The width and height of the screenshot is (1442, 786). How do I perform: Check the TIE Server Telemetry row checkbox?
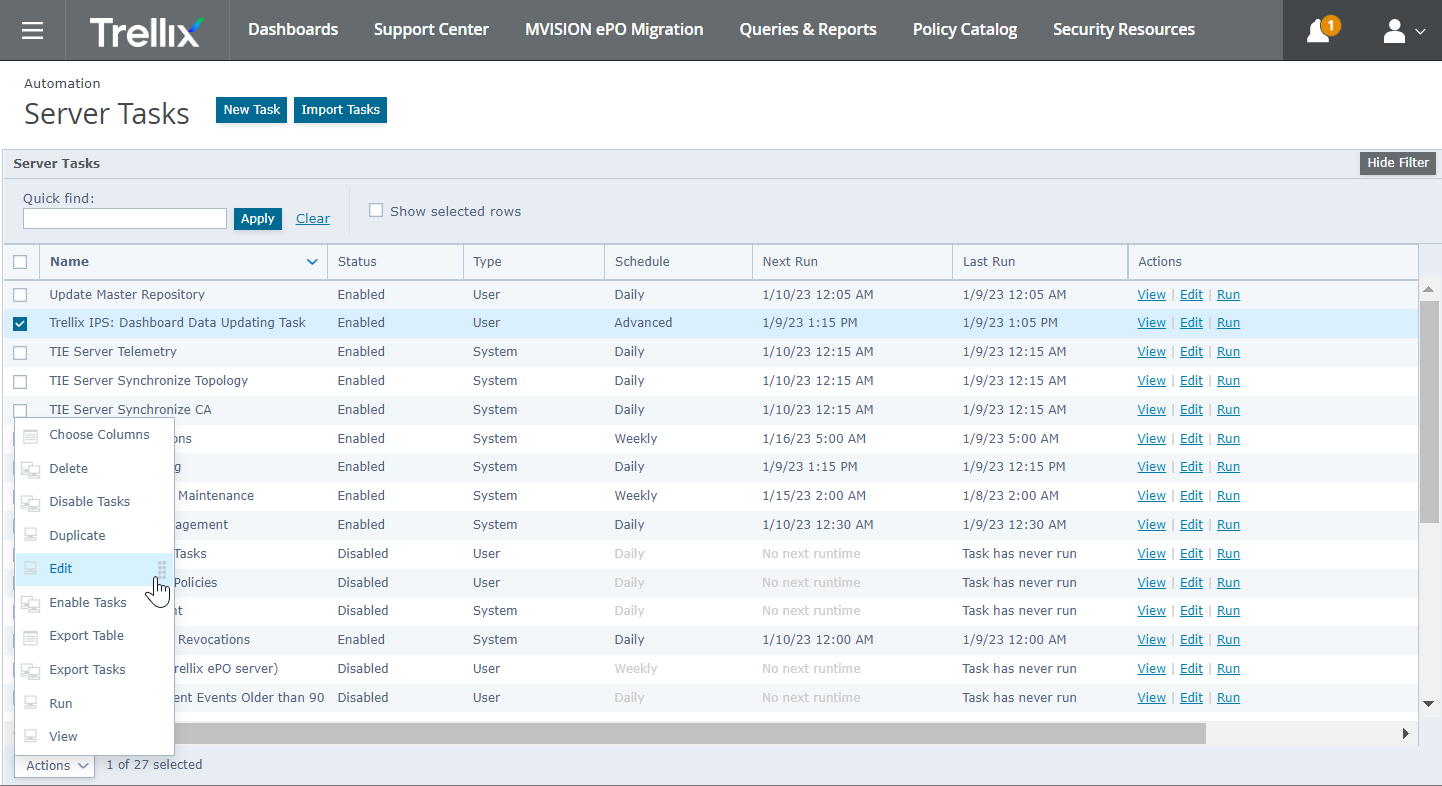(20, 352)
